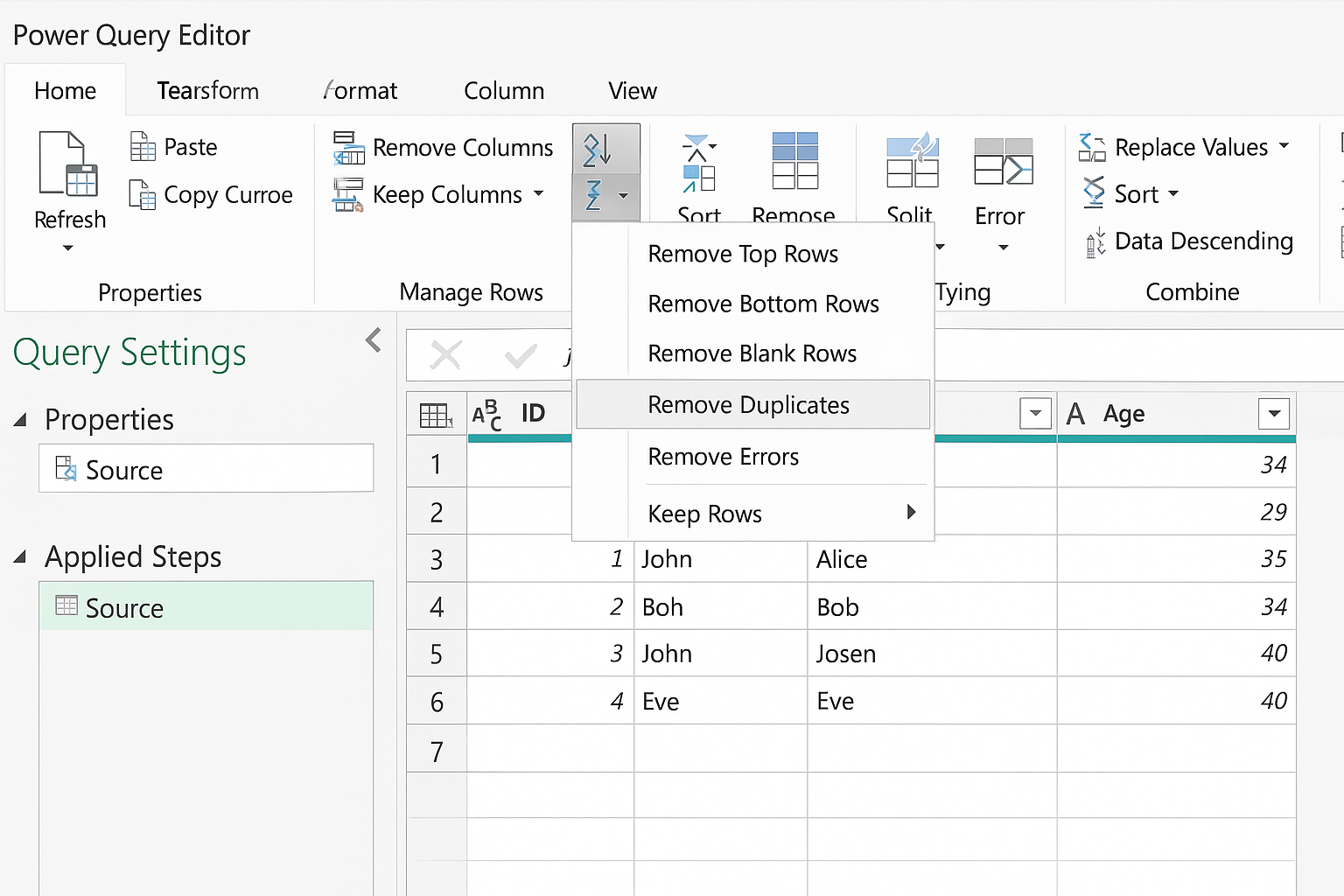Choose Keep Rows from menu

pyautogui.click(x=753, y=514)
